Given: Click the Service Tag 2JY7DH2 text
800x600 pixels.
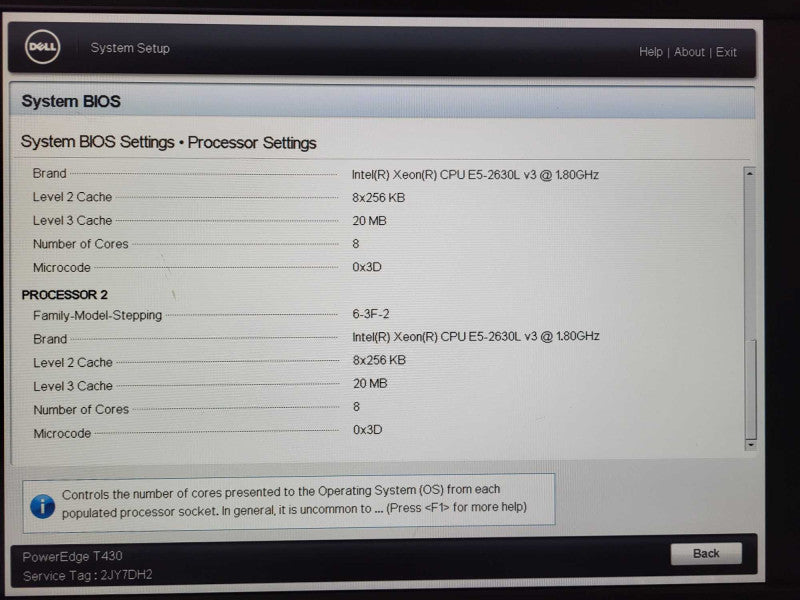Looking at the screenshot, I should 88,576.
